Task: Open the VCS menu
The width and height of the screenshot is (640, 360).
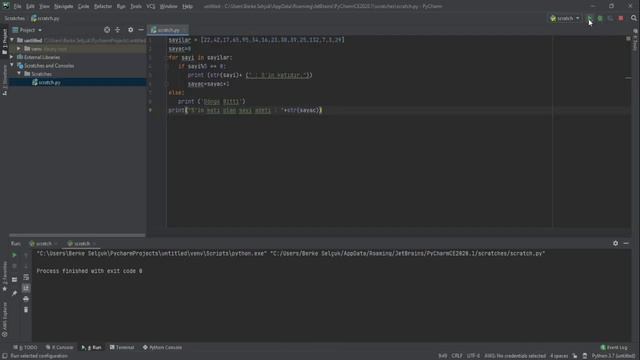Action: pos(151,7)
